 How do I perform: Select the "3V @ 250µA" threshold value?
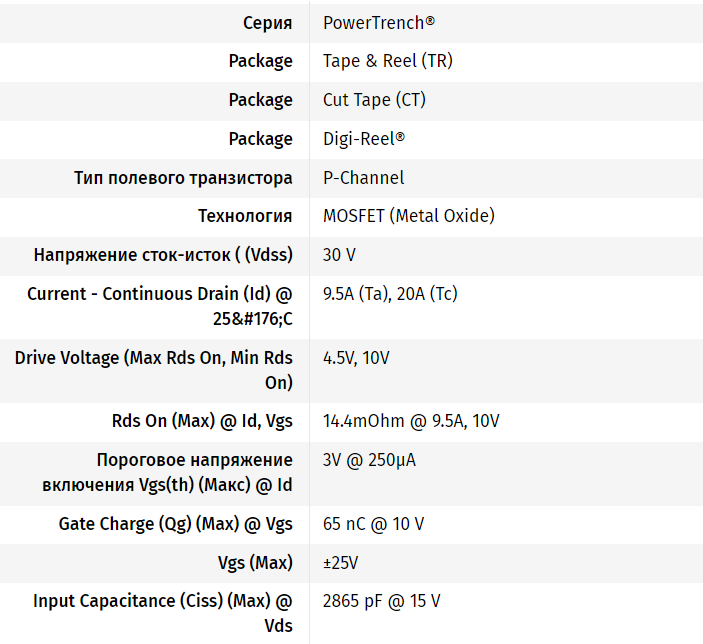coord(368,460)
